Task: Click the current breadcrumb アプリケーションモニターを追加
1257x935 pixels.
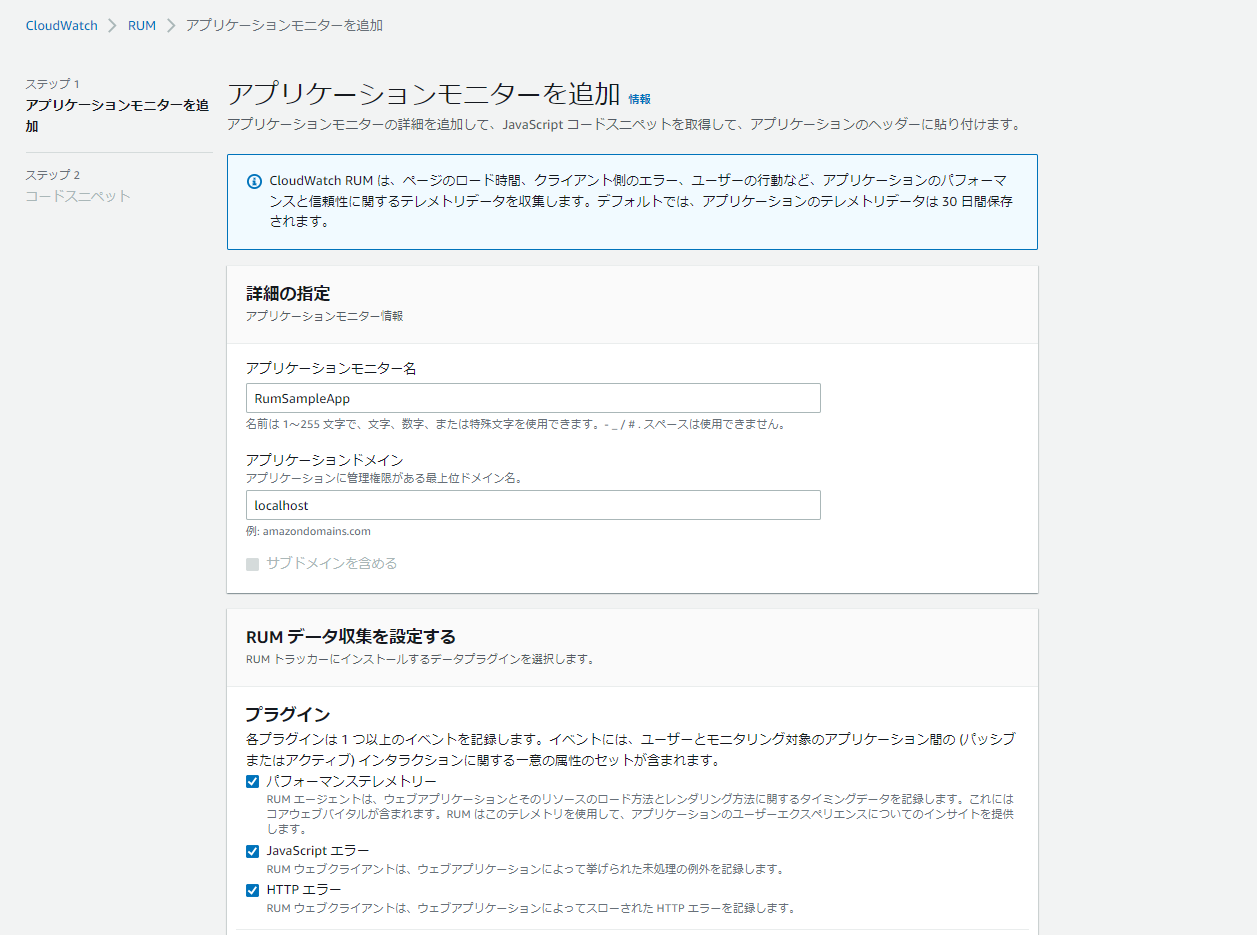Action: click(x=284, y=25)
